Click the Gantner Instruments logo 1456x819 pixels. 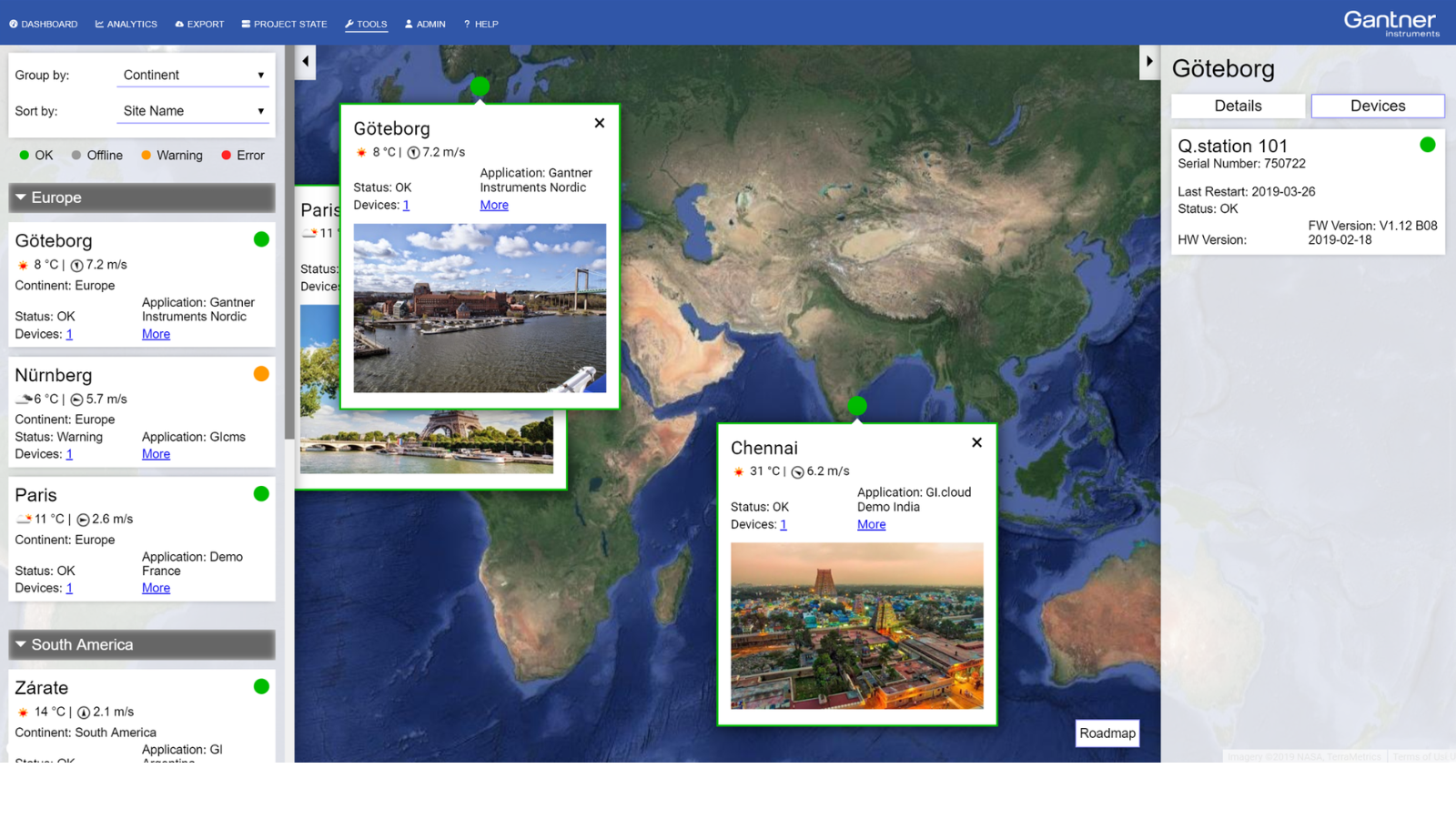(1391, 23)
